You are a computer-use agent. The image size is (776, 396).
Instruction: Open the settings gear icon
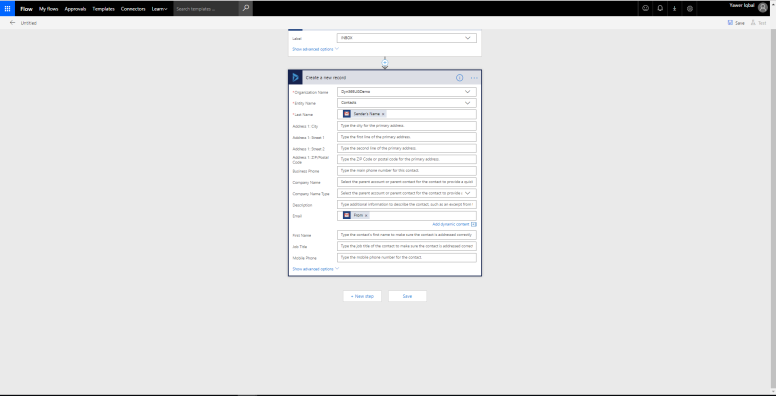(x=690, y=8)
